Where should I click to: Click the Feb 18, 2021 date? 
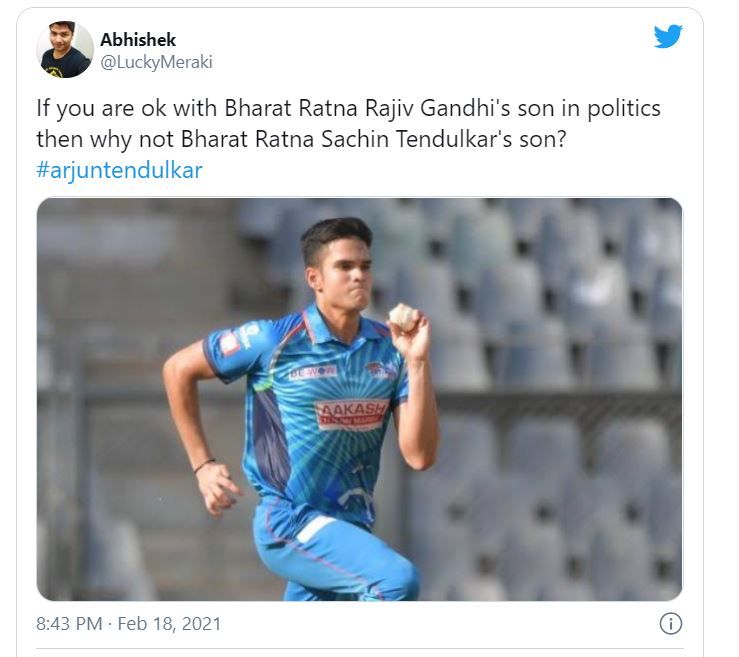coord(170,624)
